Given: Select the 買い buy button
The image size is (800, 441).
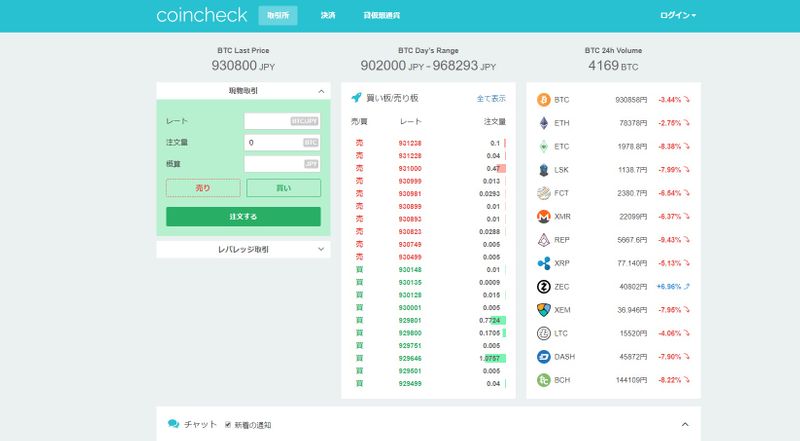Looking at the screenshot, I should pos(284,188).
